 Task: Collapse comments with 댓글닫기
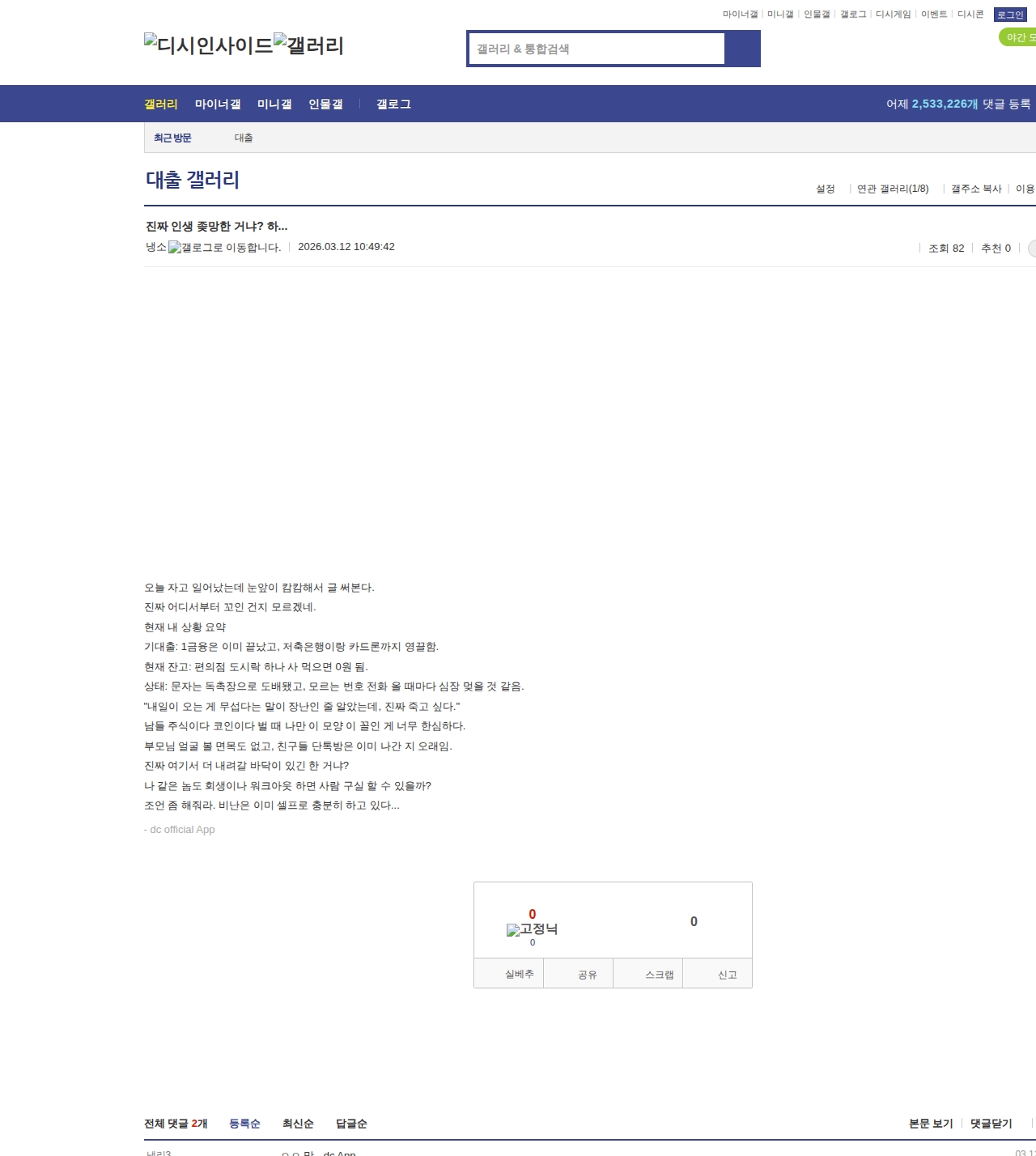click(x=991, y=1124)
